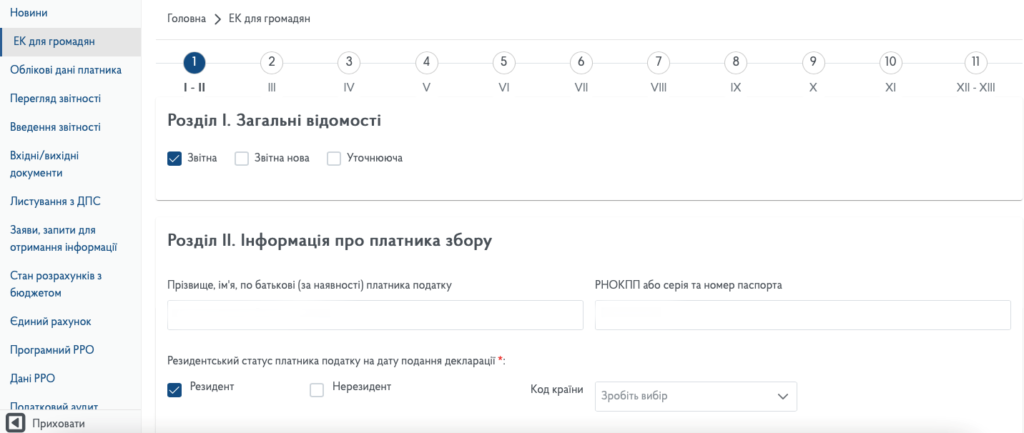Go to step 8 circle (section IX)
Screen dimensions: 1024x433
click(x=735, y=63)
